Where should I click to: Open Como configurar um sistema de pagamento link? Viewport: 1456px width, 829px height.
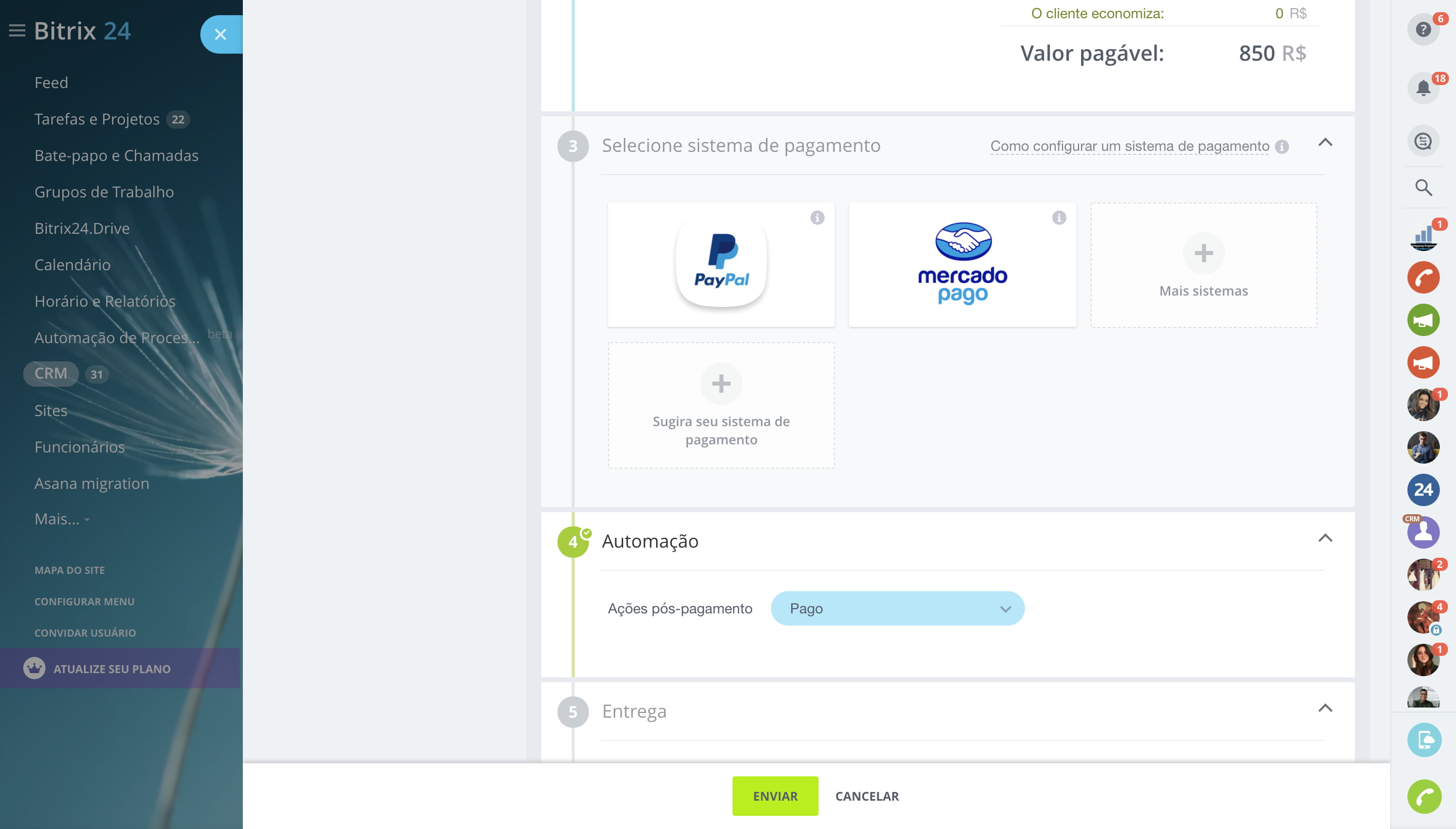(x=1129, y=146)
